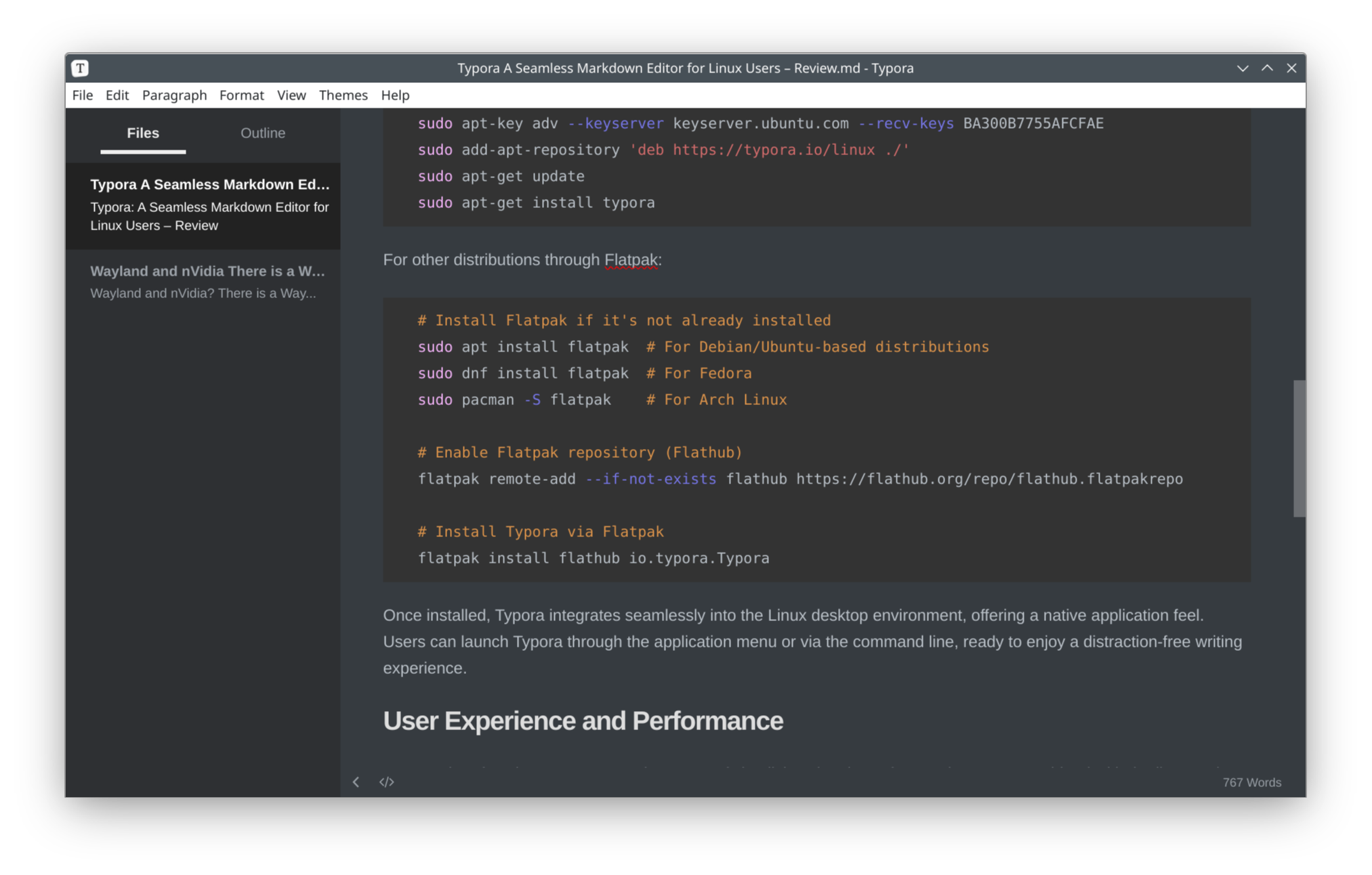Open the Paragraph menu
This screenshot has width=1372, height=875.
pyautogui.click(x=174, y=95)
